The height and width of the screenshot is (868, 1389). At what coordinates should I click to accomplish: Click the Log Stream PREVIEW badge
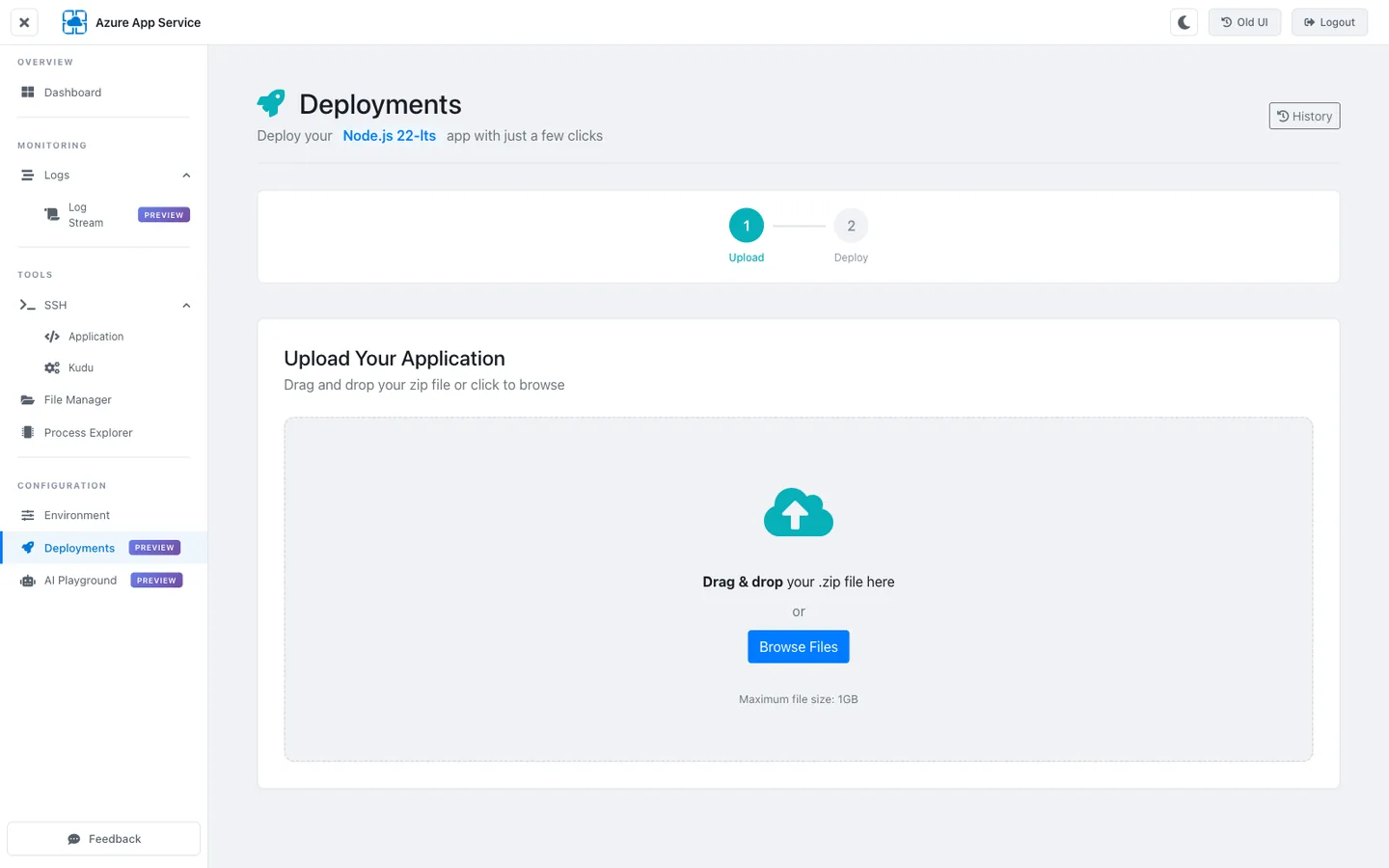point(164,215)
